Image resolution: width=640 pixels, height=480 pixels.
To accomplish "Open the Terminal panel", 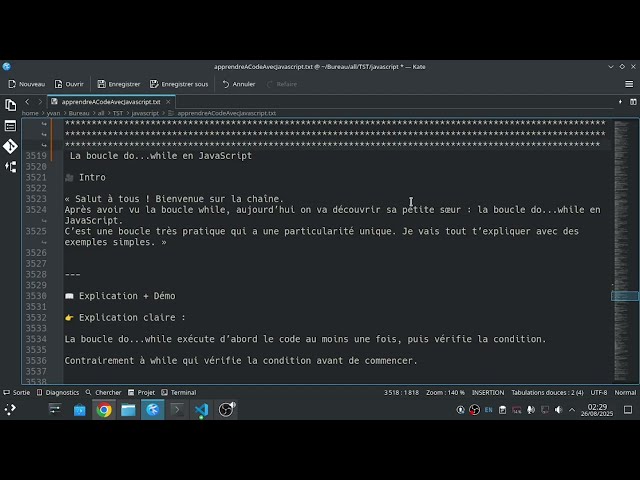I will pyautogui.click(x=179, y=392).
